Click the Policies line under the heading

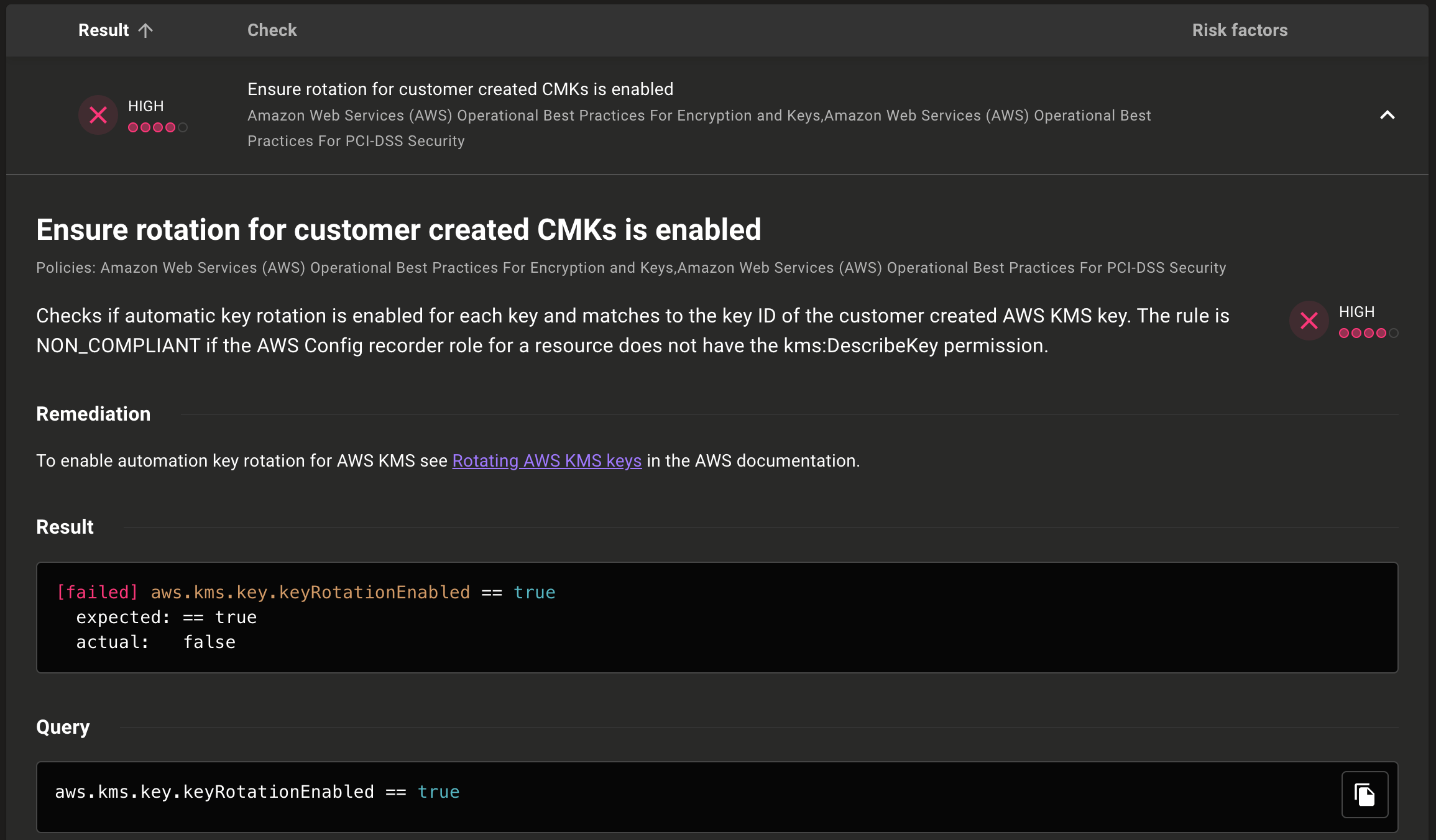631,268
